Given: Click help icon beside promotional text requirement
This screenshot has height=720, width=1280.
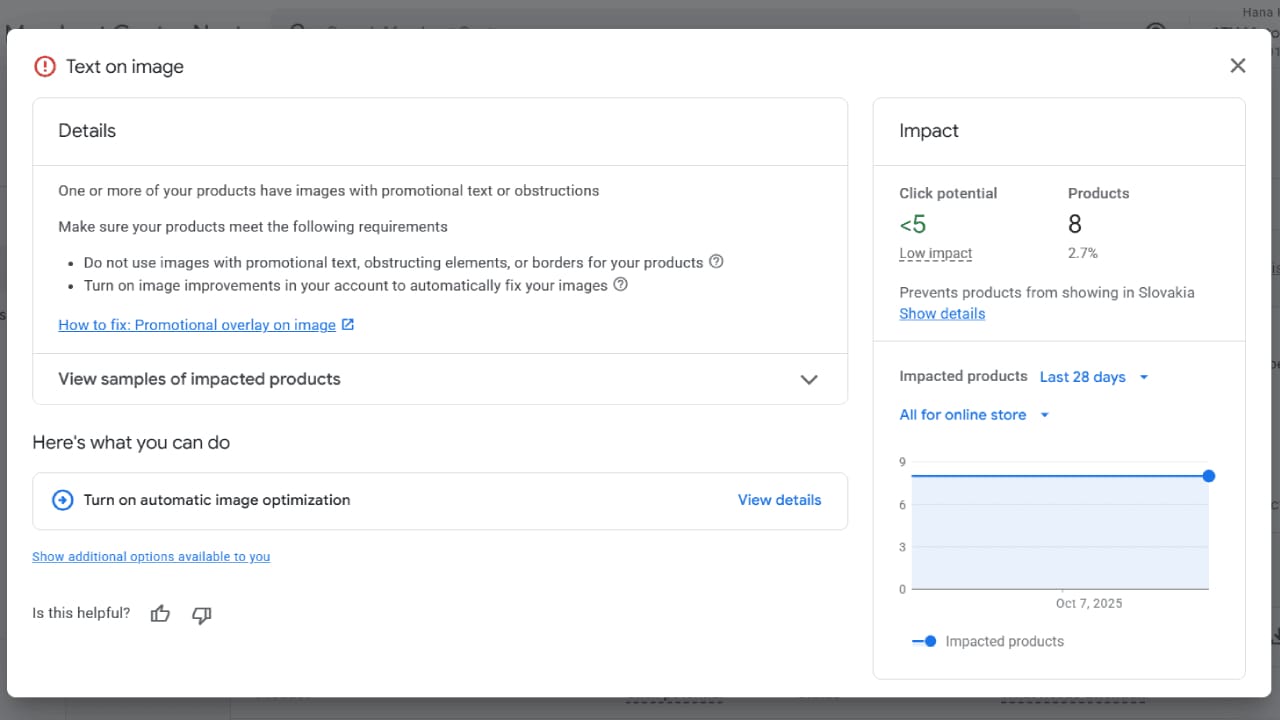Looking at the screenshot, I should click(716, 262).
